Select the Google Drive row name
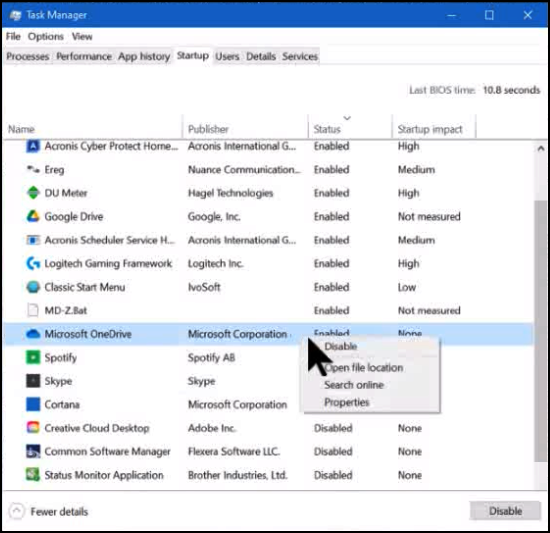The width and height of the screenshot is (550, 533). point(74,217)
